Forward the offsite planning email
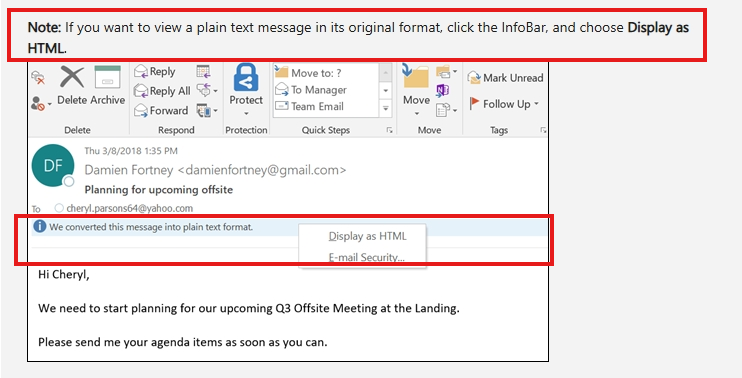 (161, 111)
